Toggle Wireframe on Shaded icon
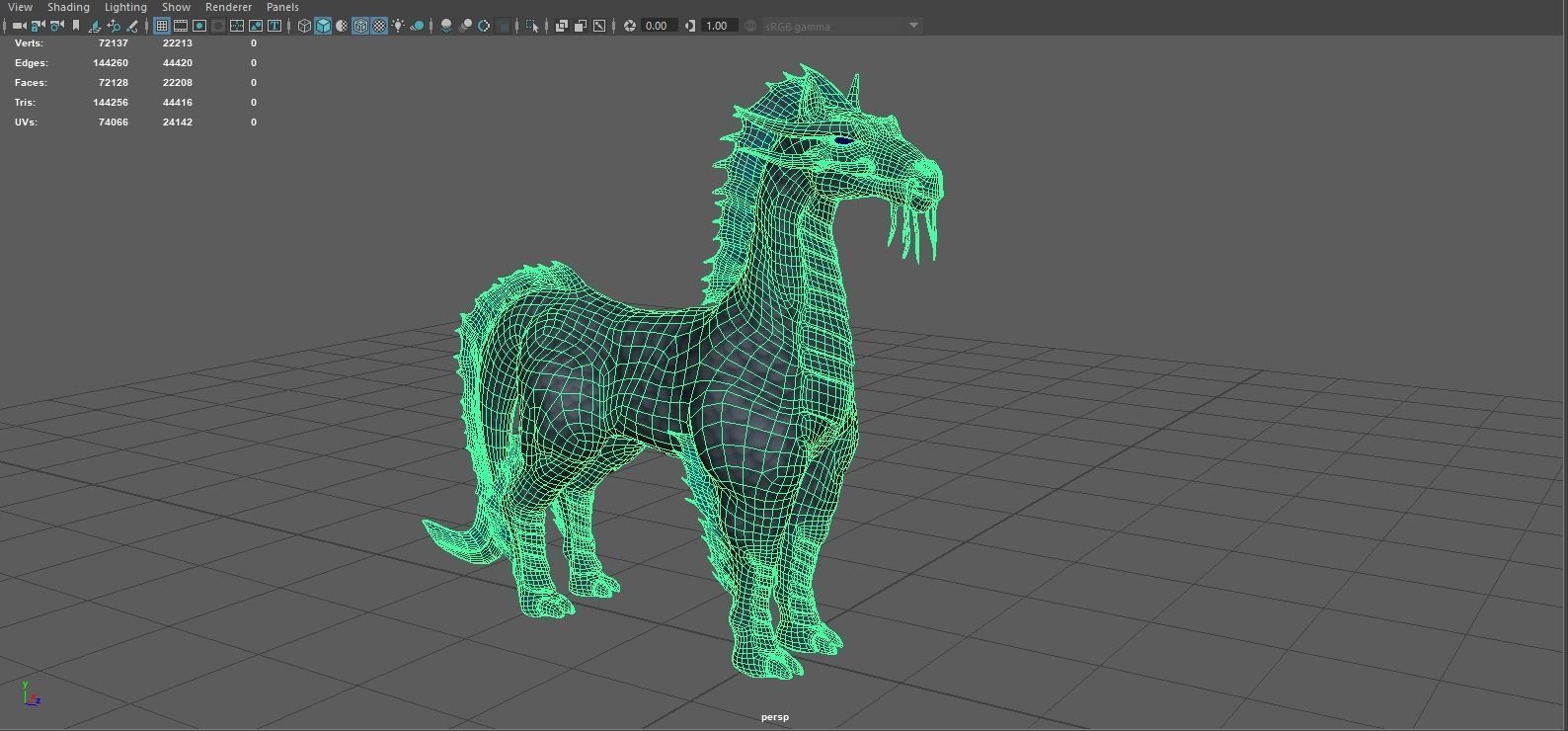The width and height of the screenshot is (1568, 731). point(360,26)
